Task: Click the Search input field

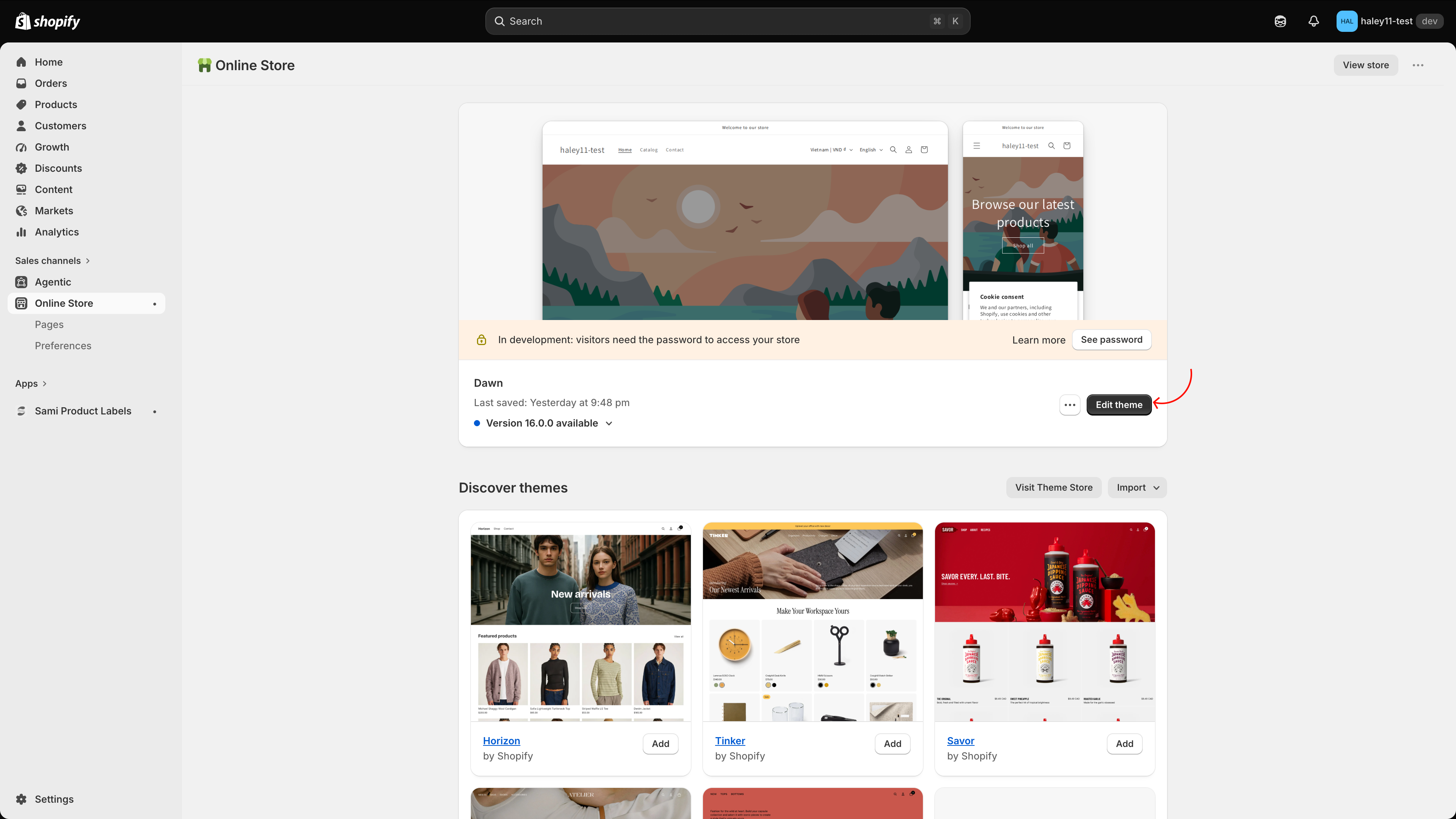Action: (728, 21)
